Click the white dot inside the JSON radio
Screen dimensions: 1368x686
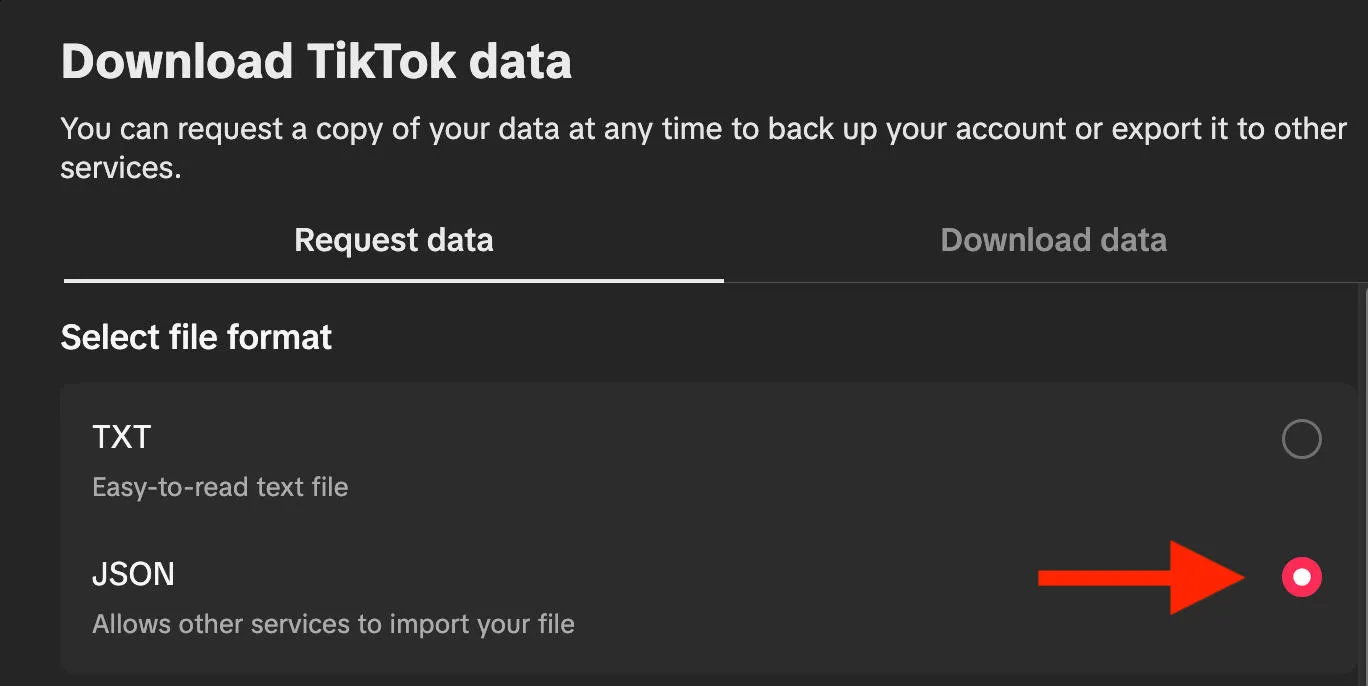[1301, 577]
